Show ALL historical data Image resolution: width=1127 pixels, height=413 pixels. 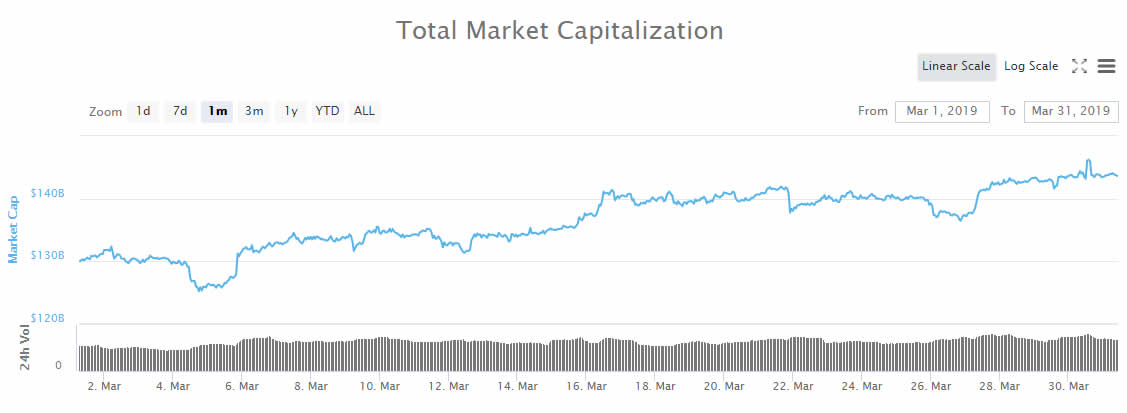(x=364, y=111)
